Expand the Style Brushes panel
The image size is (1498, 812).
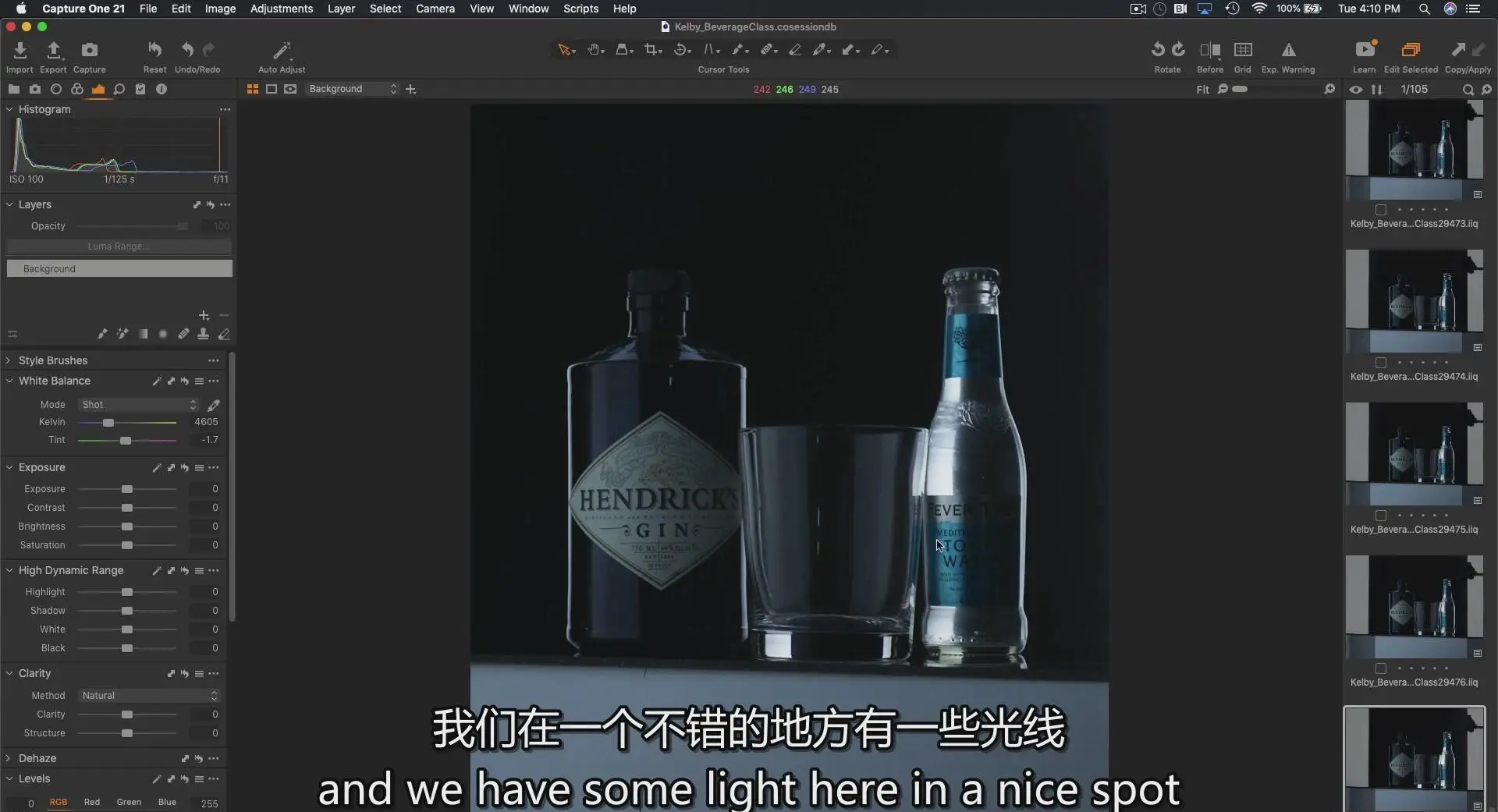click(9, 360)
